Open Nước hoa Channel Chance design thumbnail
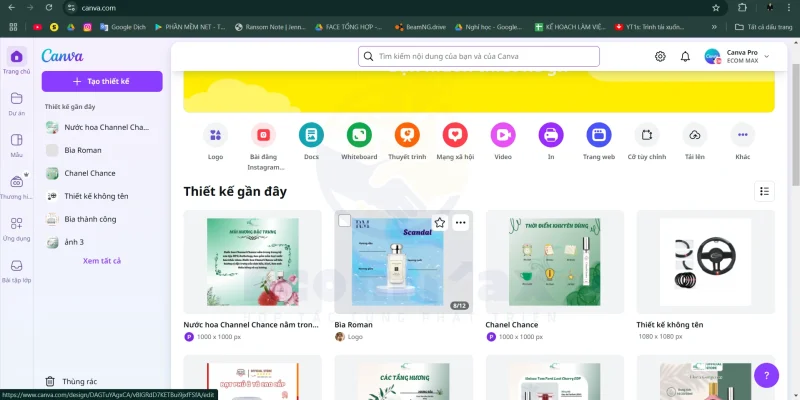This screenshot has width=800, height=400. 253,262
